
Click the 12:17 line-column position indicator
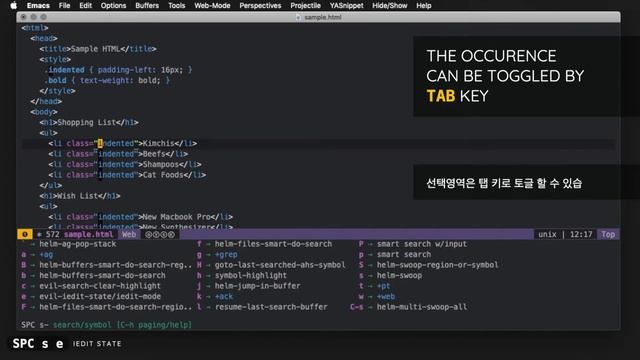click(x=581, y=234)
